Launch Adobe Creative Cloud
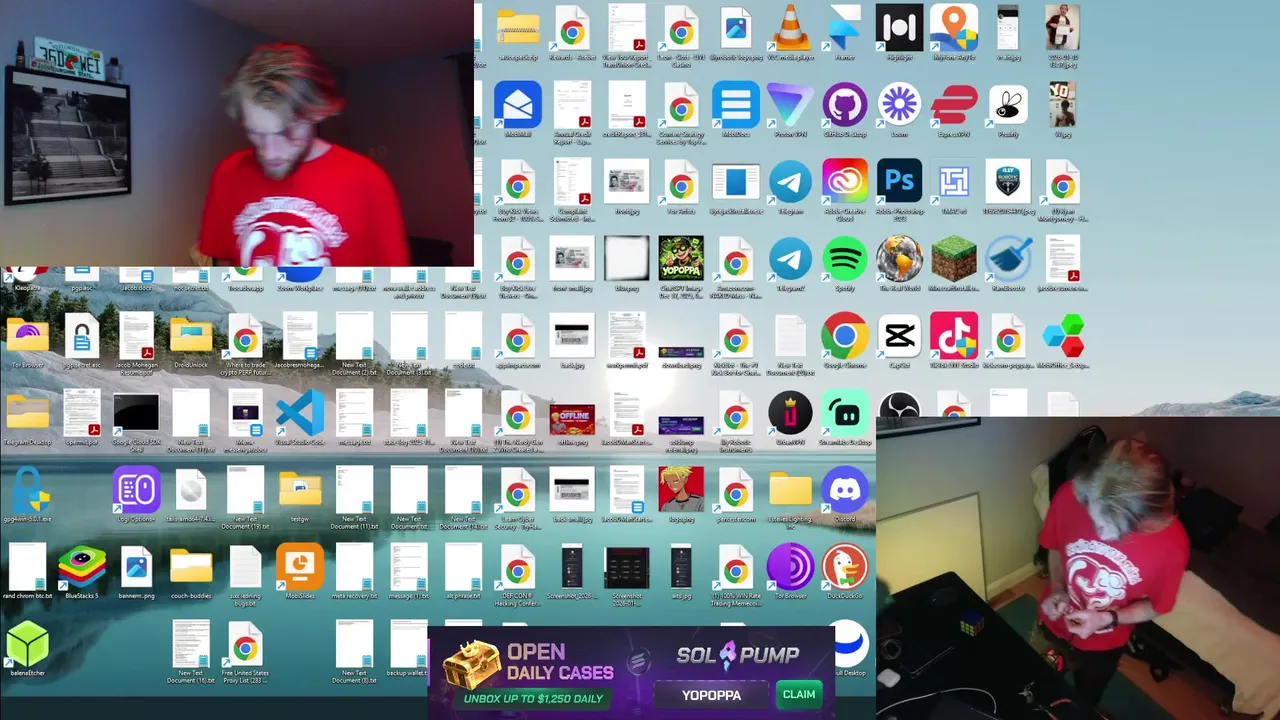Viewport: 1280px width, 720px height. pos(845,182)
